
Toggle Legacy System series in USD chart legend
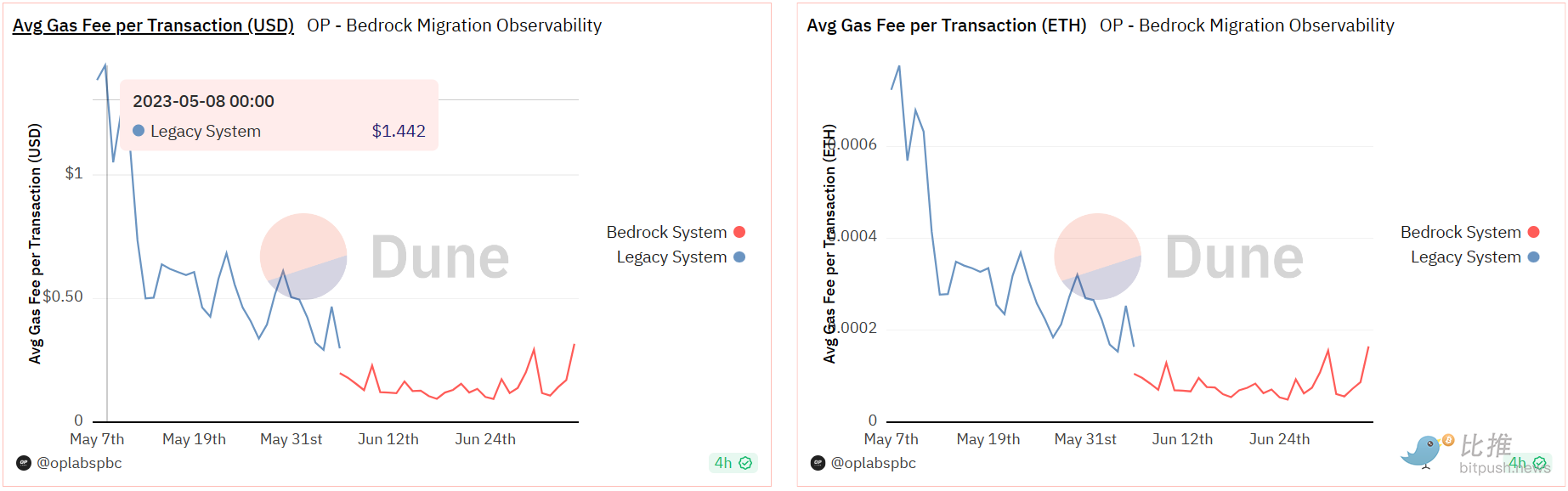point(671,257)
